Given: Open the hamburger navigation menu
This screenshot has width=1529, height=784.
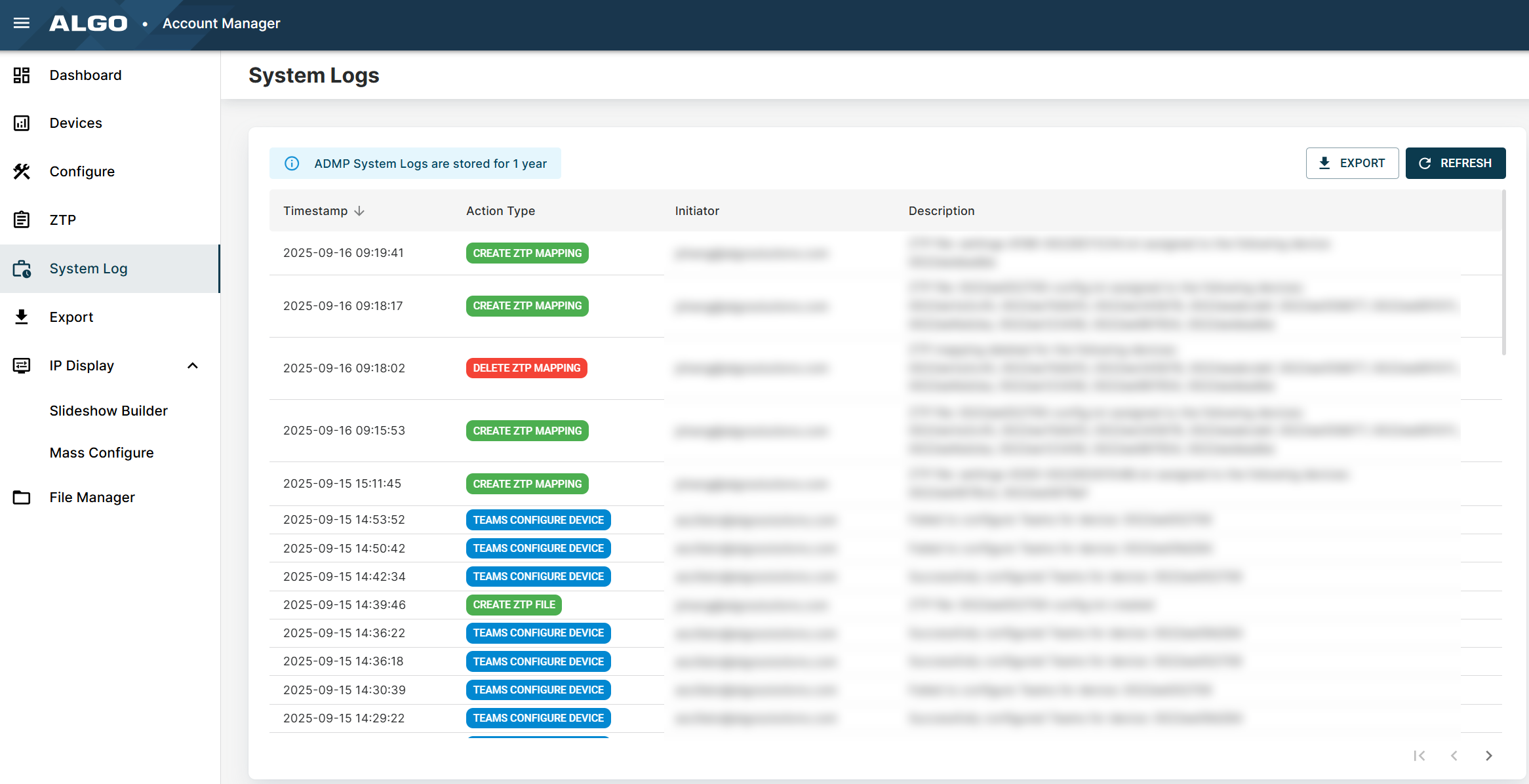Looking at the screenshot, I should pyautogui.click(x=22, y=24).
